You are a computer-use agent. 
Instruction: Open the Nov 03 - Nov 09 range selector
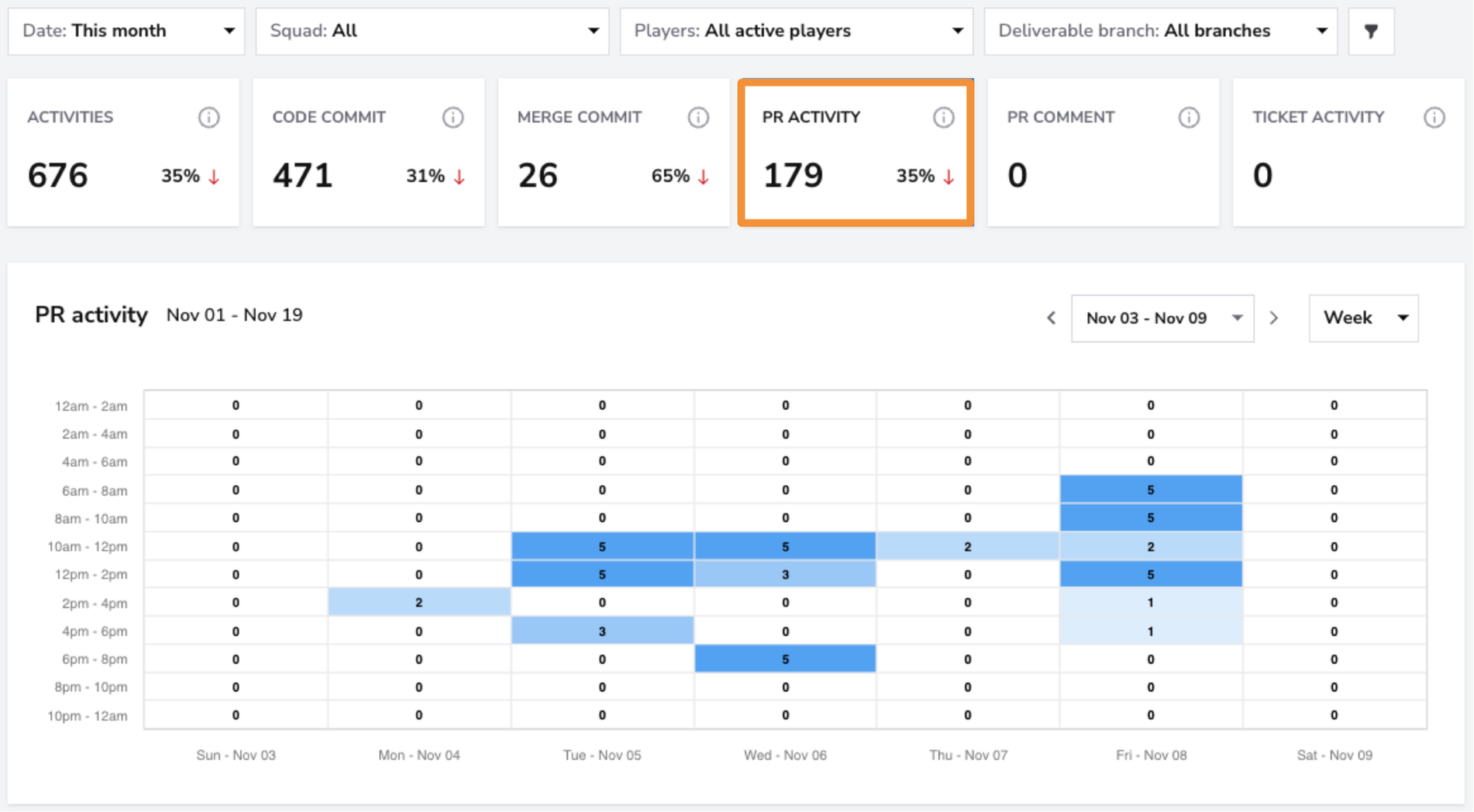tap(1162, 318)
